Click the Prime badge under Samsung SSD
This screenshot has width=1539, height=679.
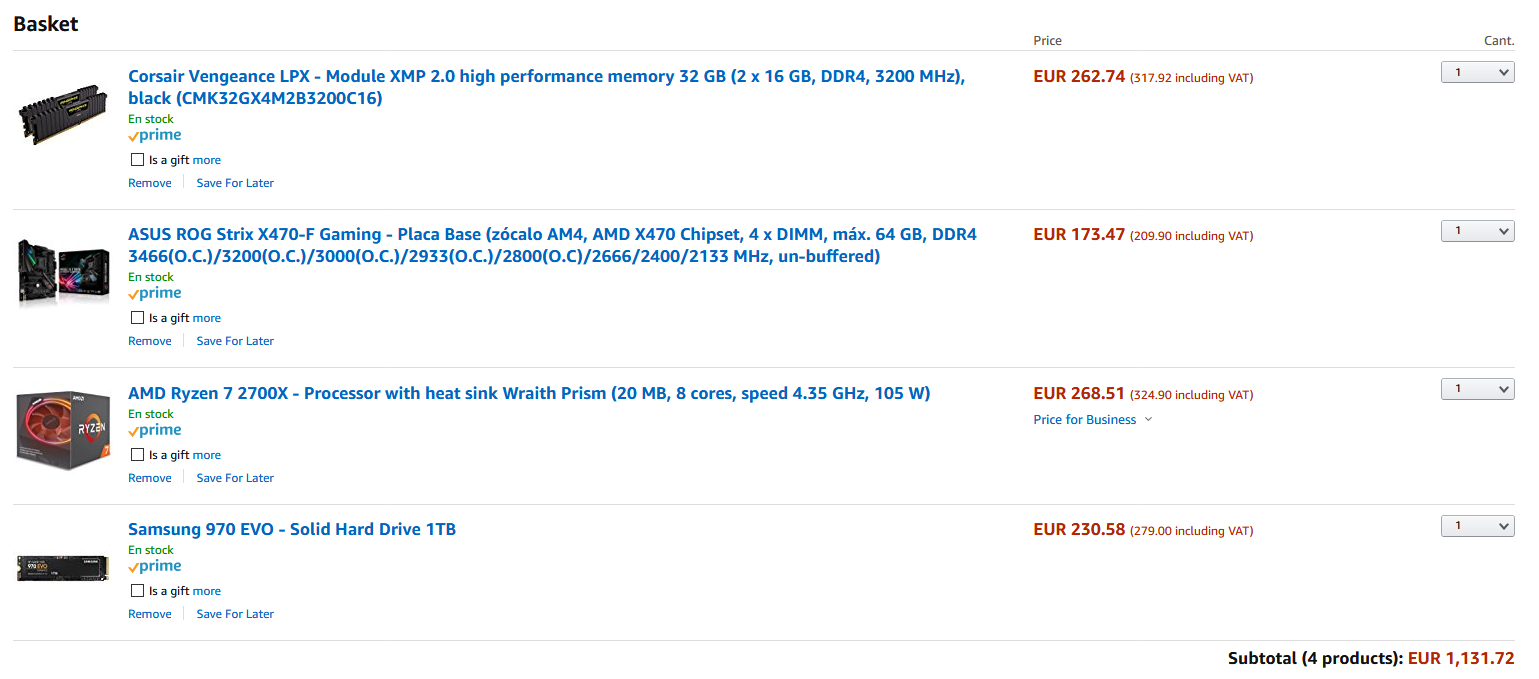(x=155, y=566)
